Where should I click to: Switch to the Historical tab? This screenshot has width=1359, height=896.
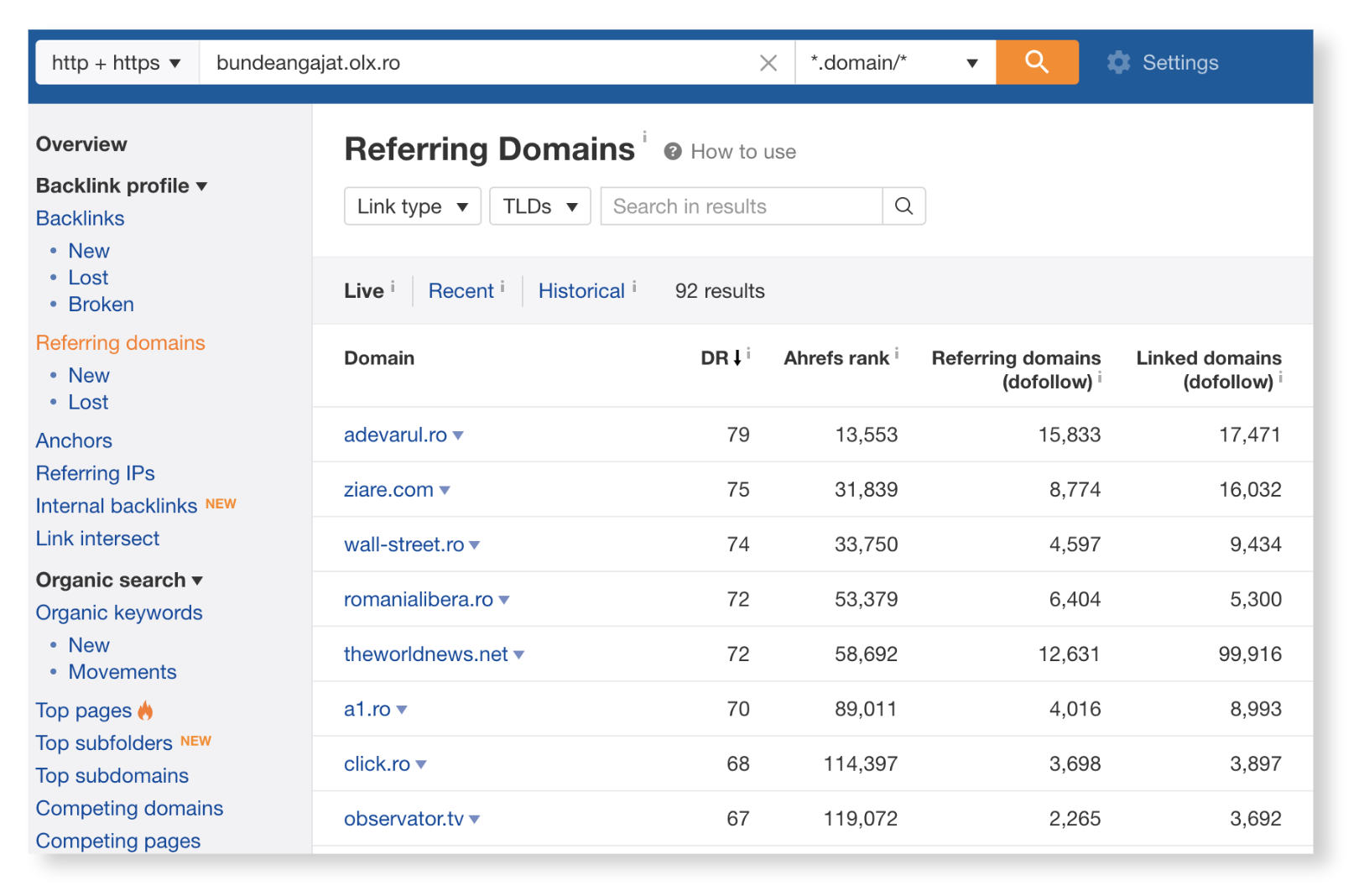pos(581,291)
